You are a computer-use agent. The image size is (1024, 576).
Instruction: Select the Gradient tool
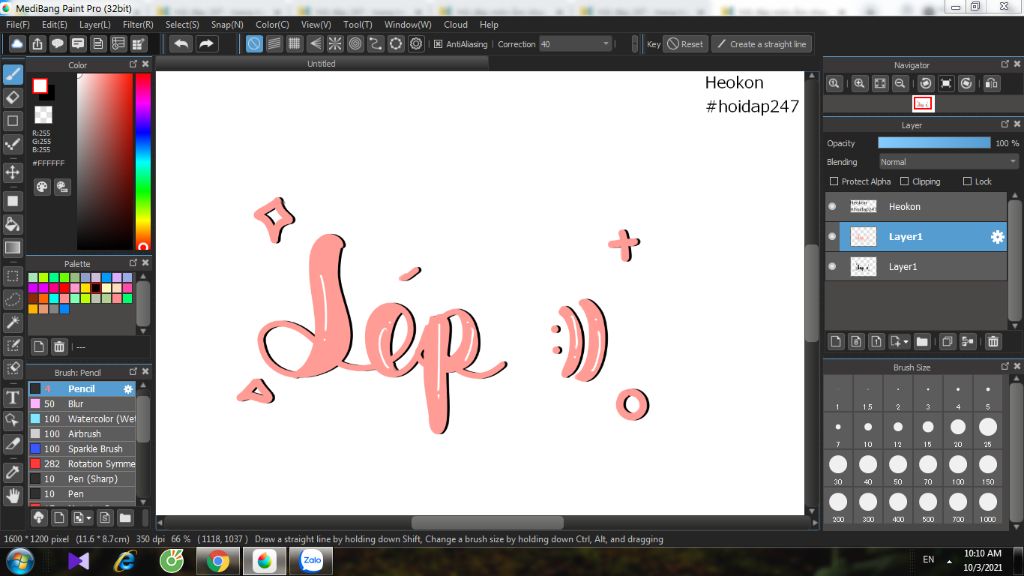pyautogui.click(x=13, y=248)
